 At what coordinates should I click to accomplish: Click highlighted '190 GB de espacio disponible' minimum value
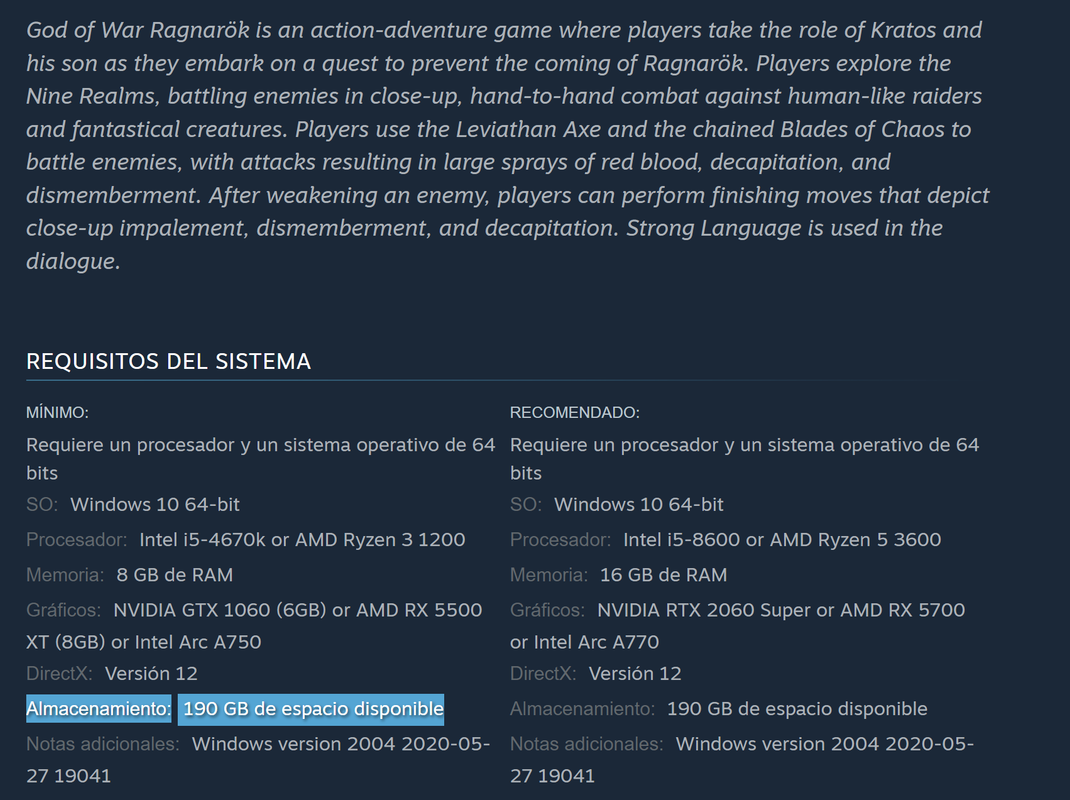pyautogui.click(x=311, y=709)
